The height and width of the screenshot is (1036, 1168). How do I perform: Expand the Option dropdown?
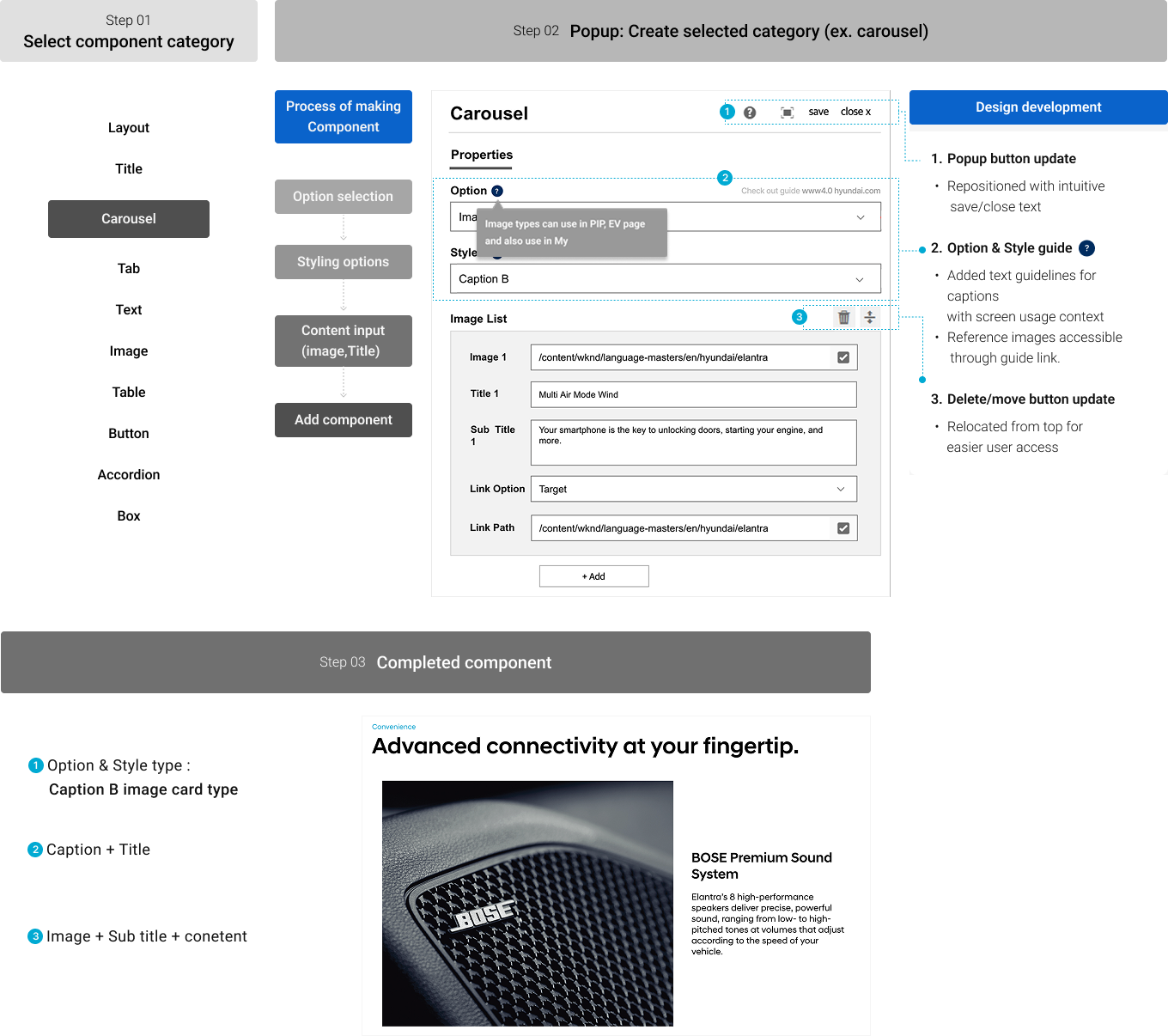pyautogui.click(x=860, y=217)
